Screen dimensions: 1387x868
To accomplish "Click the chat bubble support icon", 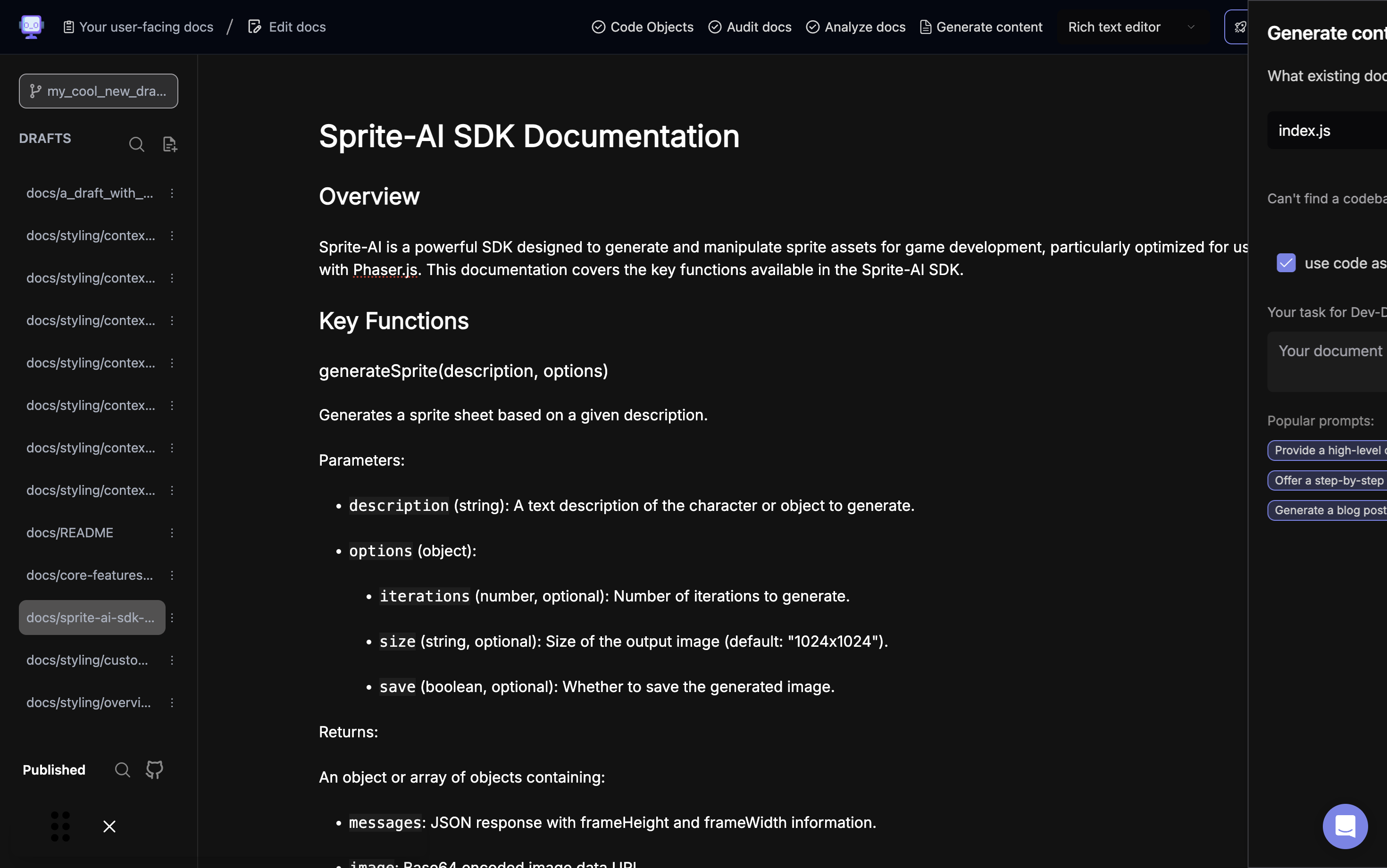I will click(x=1345, y=826).
